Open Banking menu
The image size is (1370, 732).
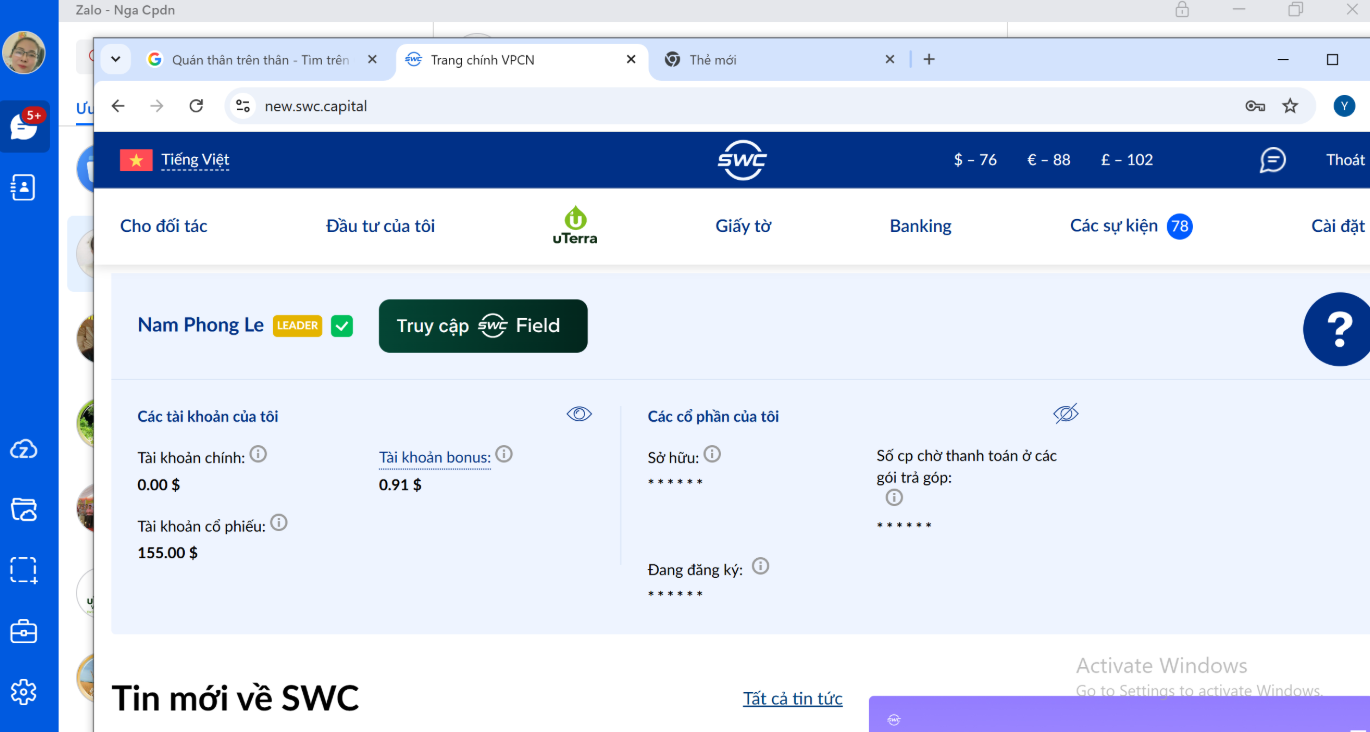point(920,226)
